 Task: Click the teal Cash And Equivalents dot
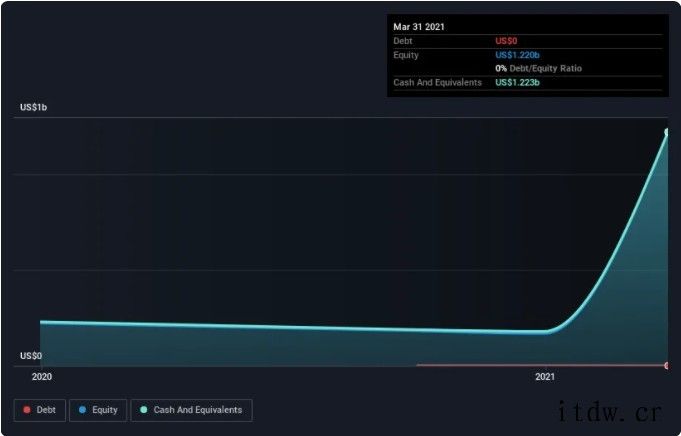pyautogui.click(x=144, y=410)
